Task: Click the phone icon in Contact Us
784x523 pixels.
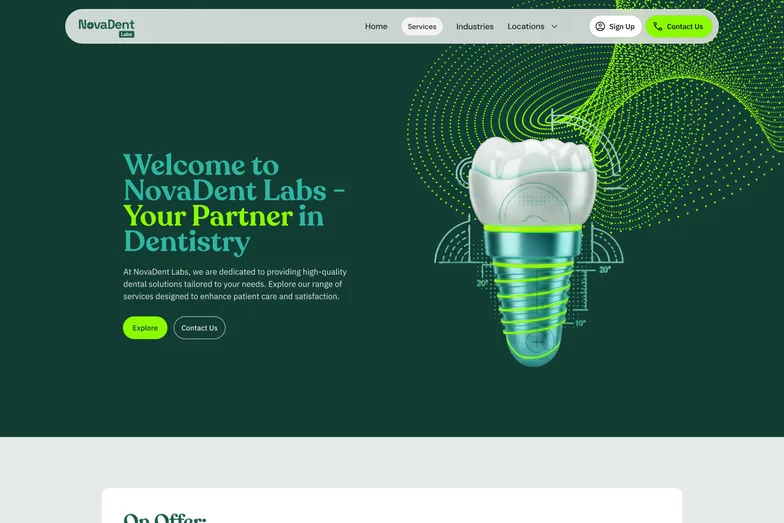Action: [658, 26]
